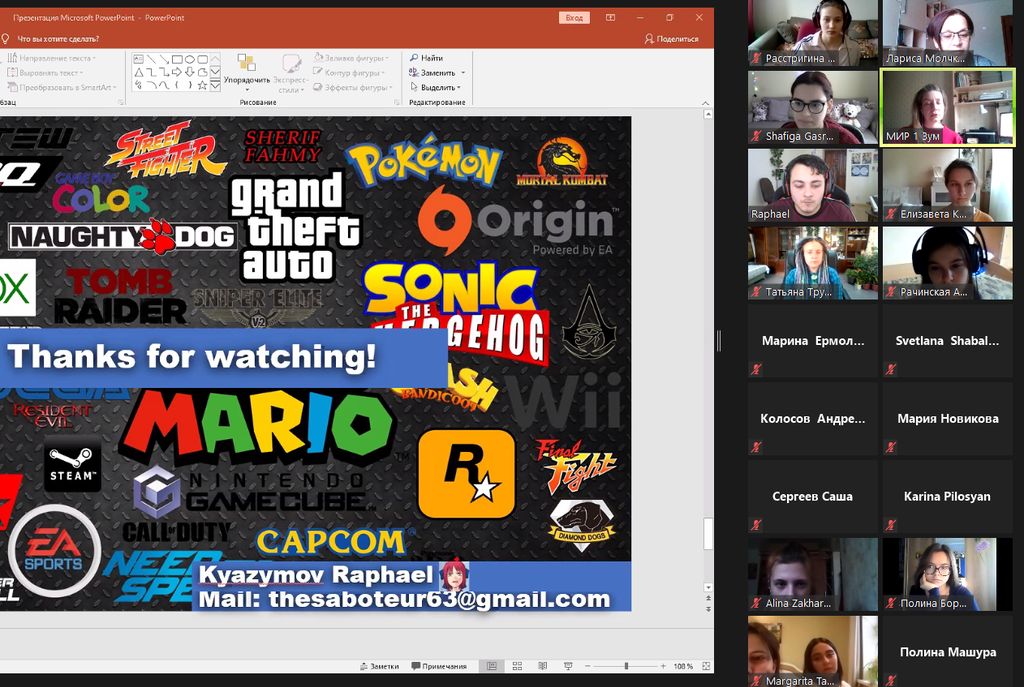
Task: Click the Сергеев Саша participant name
Action: (x=812, y=496)
